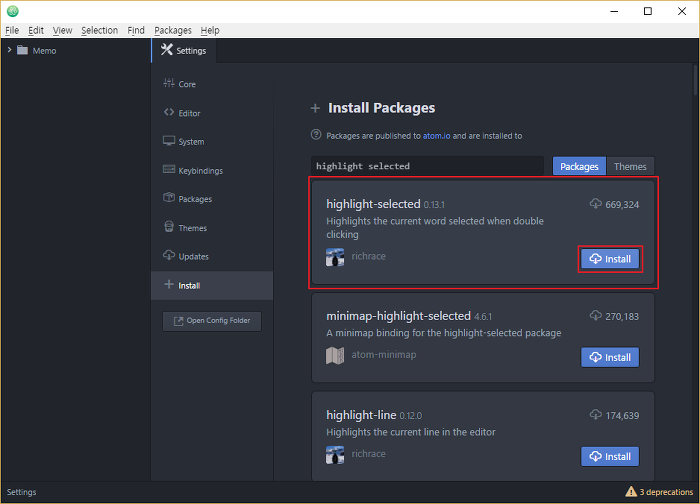Click the Settings label in status bar
Image resolution: width=700 pixels, height=504 pixels.
(21, 492)
